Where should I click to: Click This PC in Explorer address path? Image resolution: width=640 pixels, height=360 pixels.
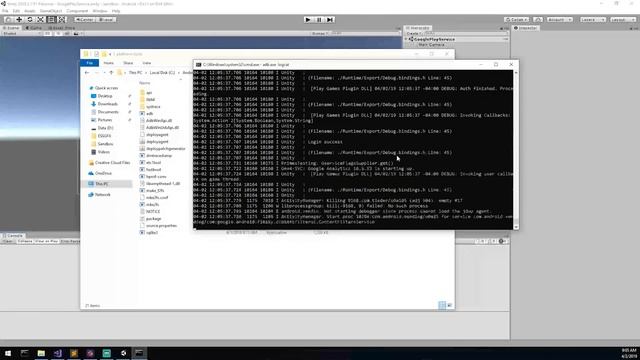pyautogui.click(x=136, y=73)
